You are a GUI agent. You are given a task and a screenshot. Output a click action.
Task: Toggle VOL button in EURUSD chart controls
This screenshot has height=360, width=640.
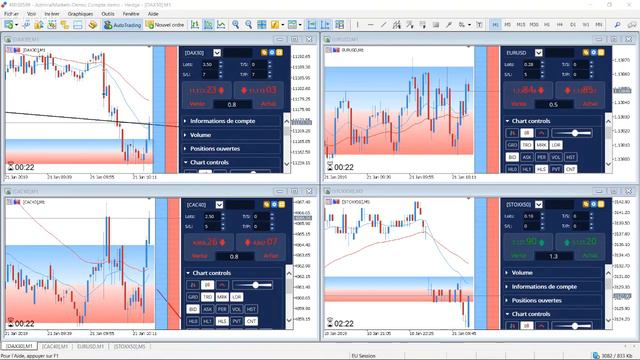[x=556, y=157]
